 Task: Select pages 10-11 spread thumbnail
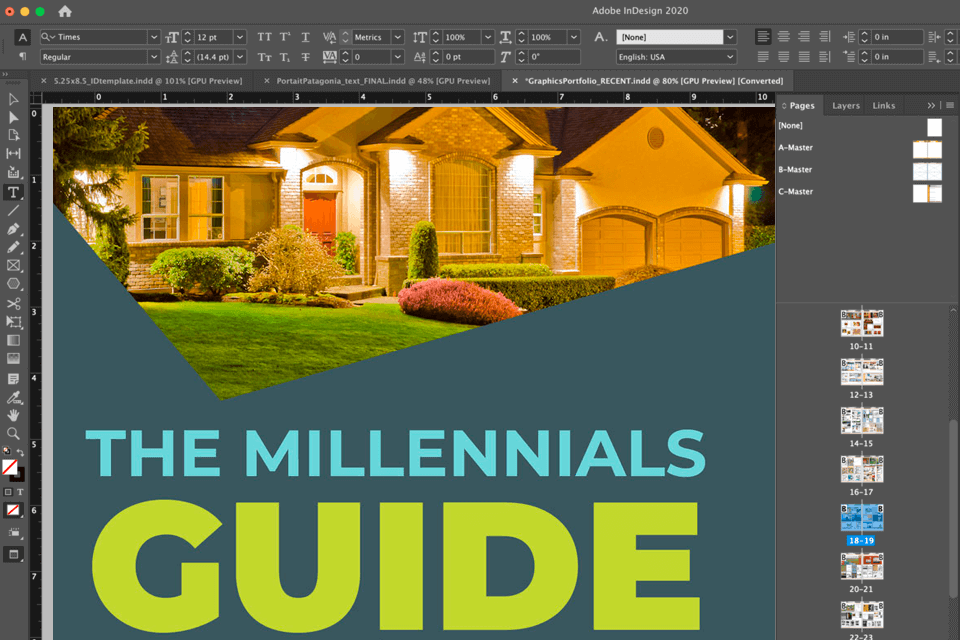point(861,323)
